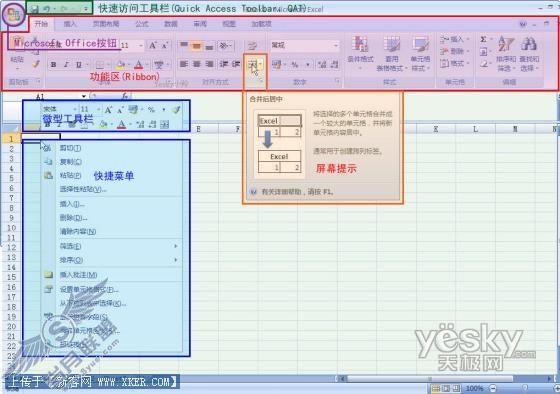Viewport: 560px width, 394px height.
Task: Click the ribbon Fill Color bucket
Action: pyautogui.click(x=120, y=65)
